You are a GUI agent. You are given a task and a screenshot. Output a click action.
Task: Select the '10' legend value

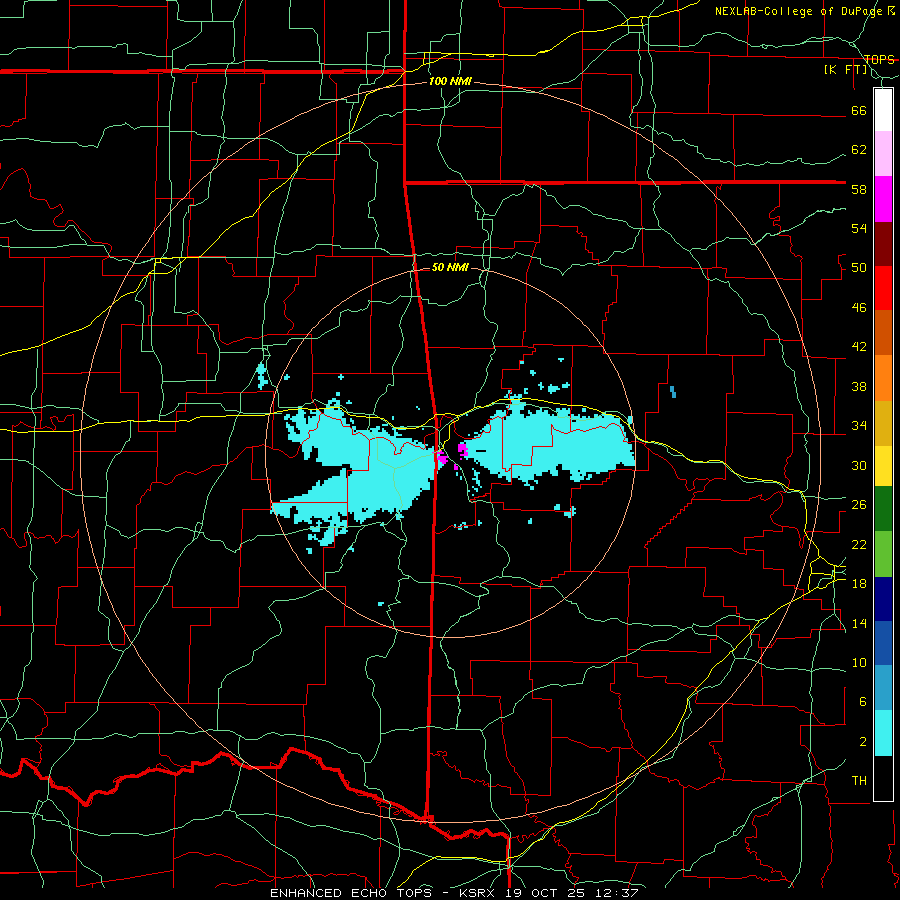(859, 662)
